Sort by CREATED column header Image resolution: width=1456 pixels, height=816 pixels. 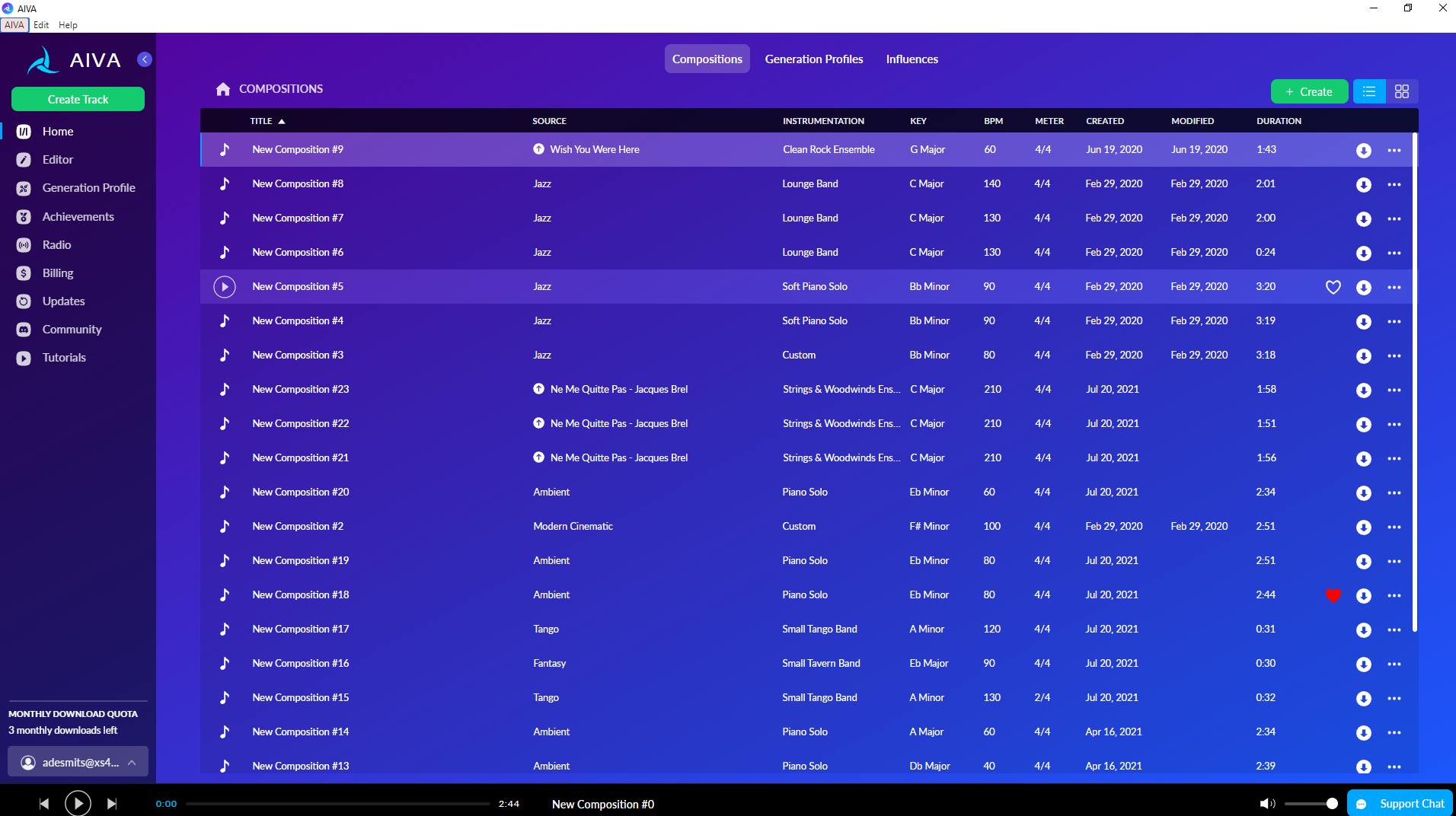(x=1105, y=121)
